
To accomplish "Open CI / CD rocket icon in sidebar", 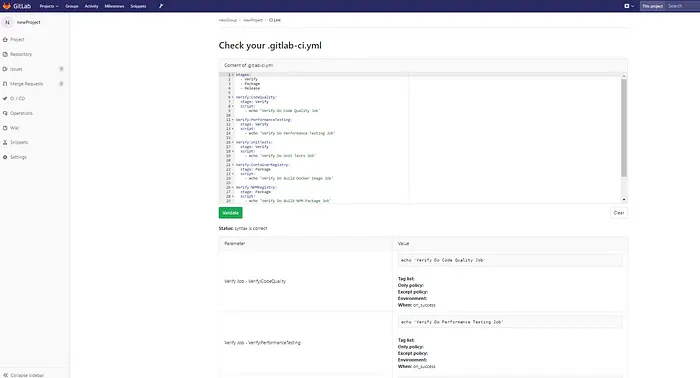I will point(5,98).
